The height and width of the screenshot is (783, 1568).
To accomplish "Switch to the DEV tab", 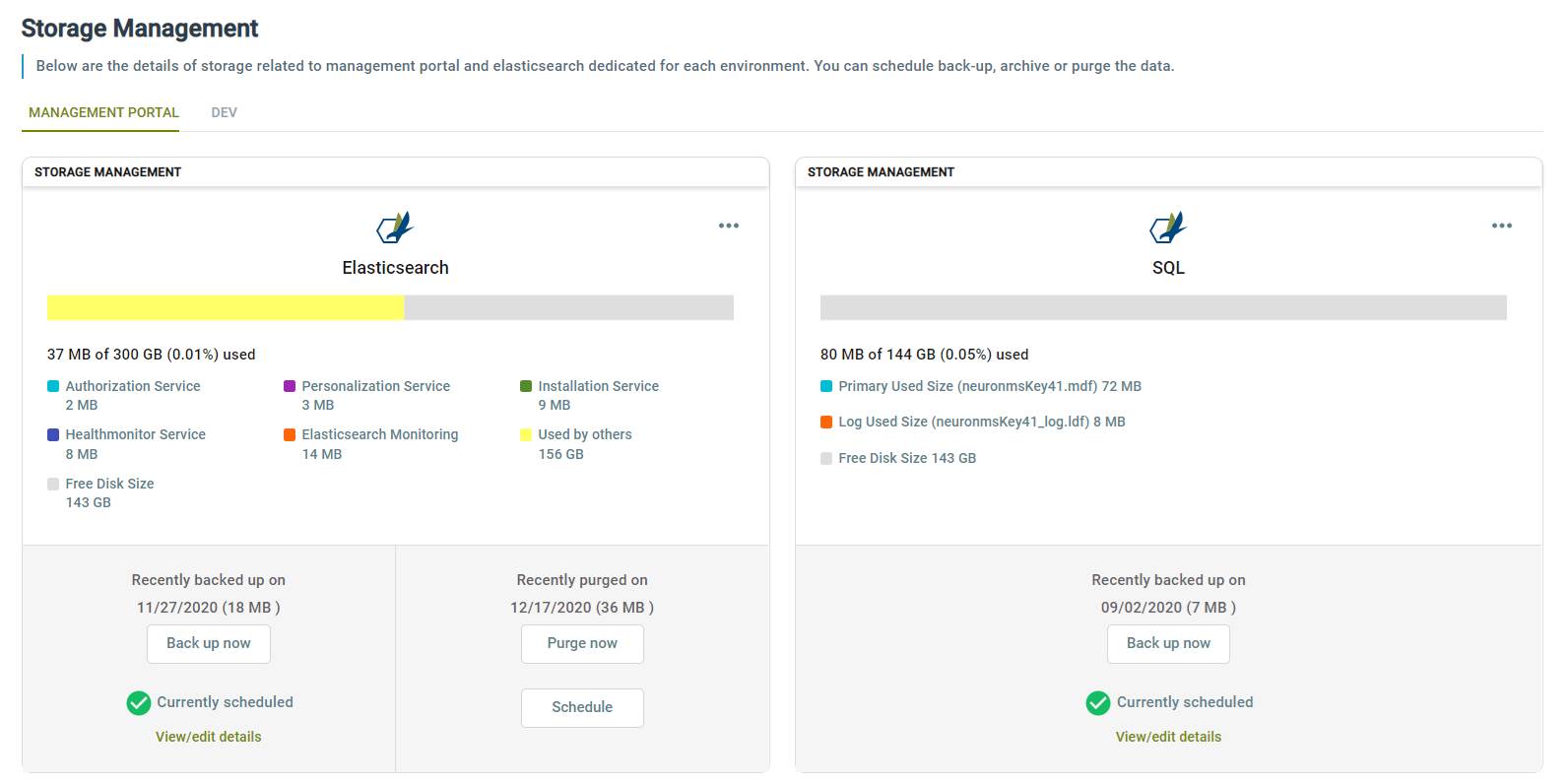I will click(224, 112).
